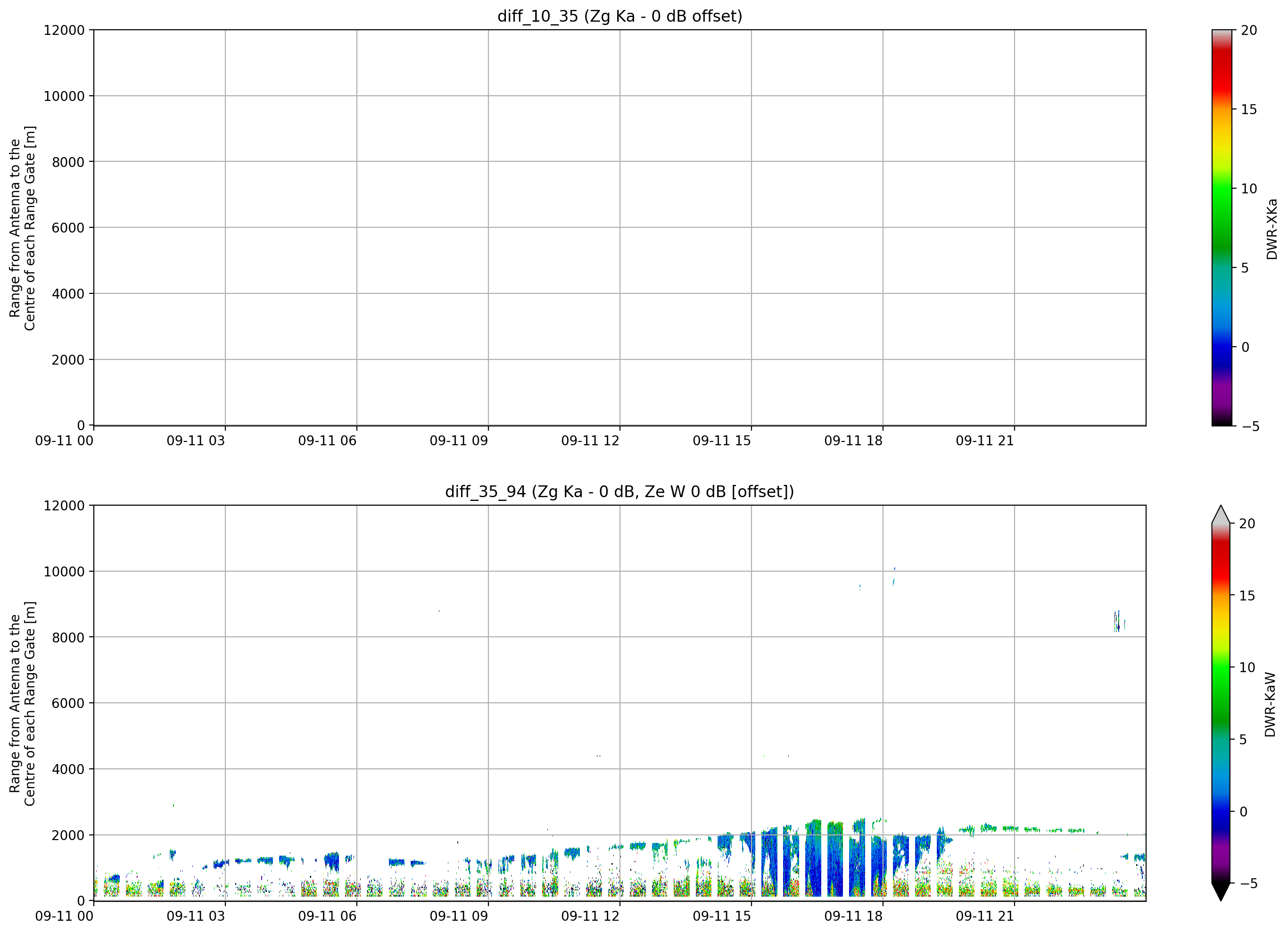Click the "10" tick on the DWR-XKa colorbar
Viewport: 1288px width, 933px height.
click(x=1249, y=189)
